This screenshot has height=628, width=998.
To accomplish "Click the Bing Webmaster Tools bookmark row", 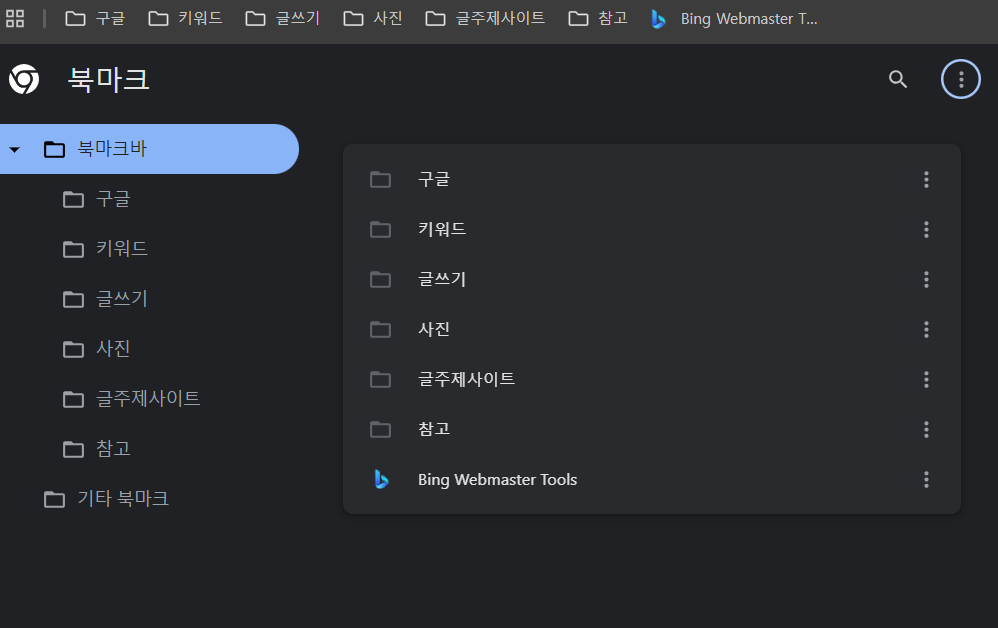I will [x=652, y=480].
